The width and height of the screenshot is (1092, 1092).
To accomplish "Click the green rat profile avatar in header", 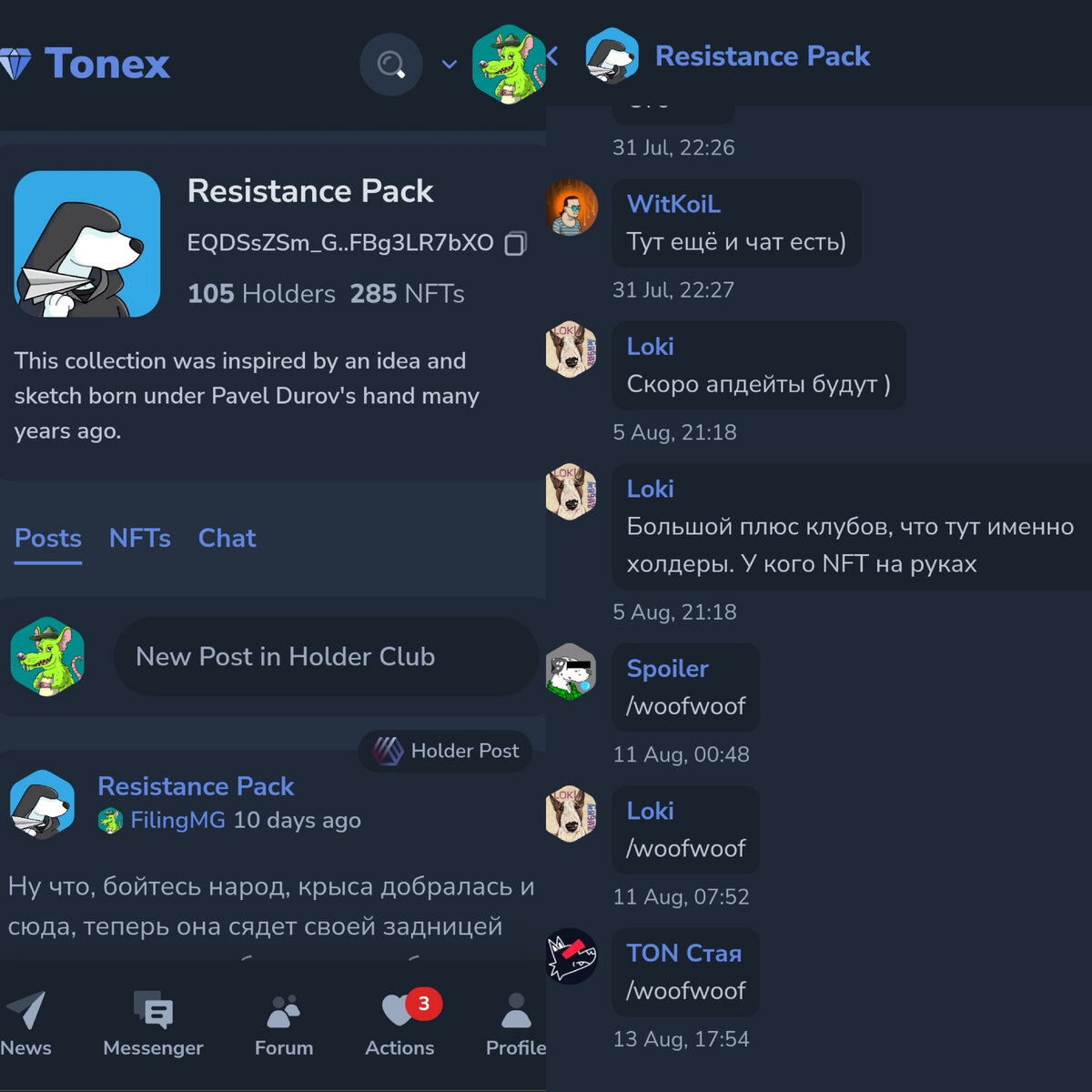I will click(x=509, y=64).
